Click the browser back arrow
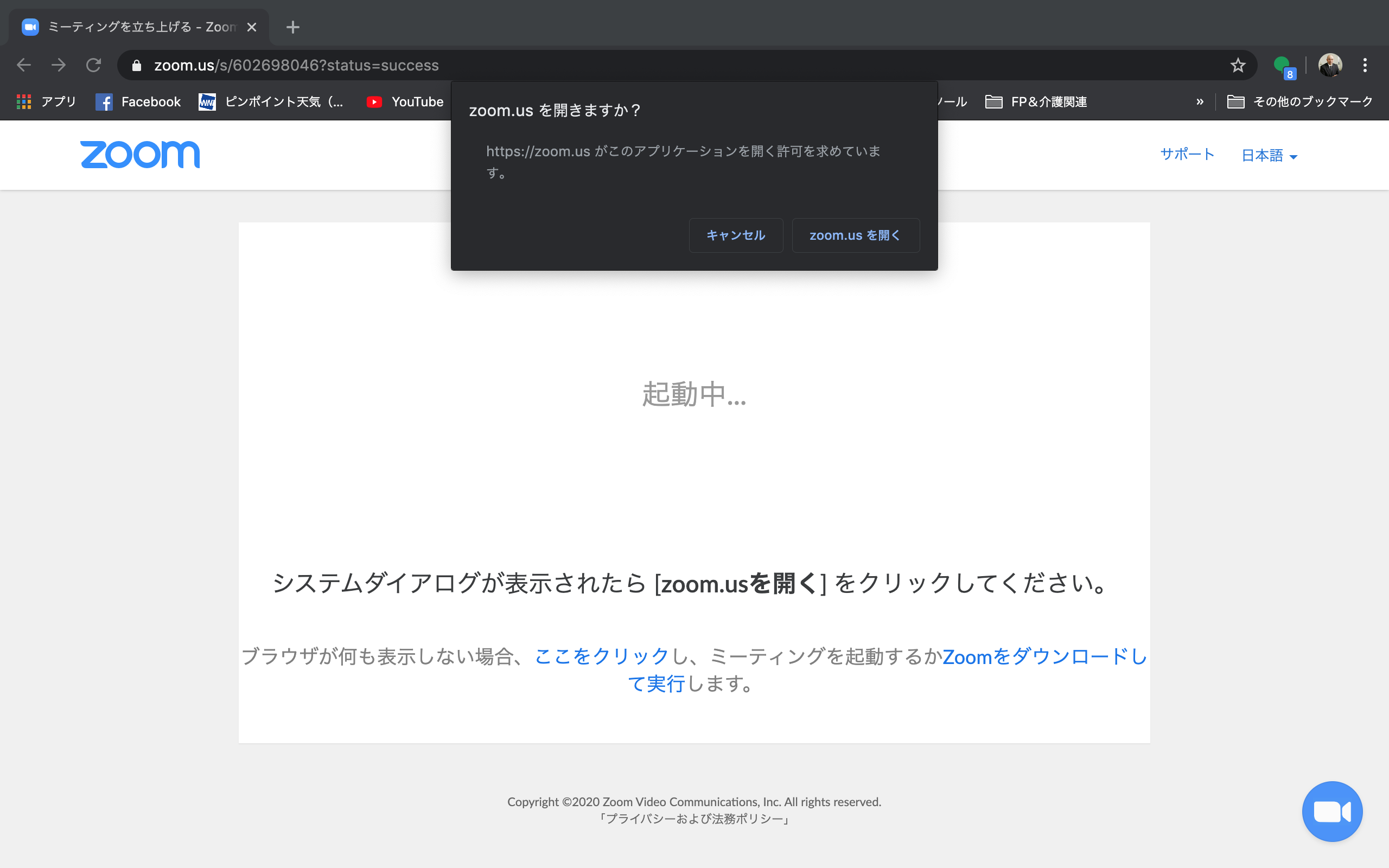Screen dimensions: 1389x868 (x=23, y=65)
